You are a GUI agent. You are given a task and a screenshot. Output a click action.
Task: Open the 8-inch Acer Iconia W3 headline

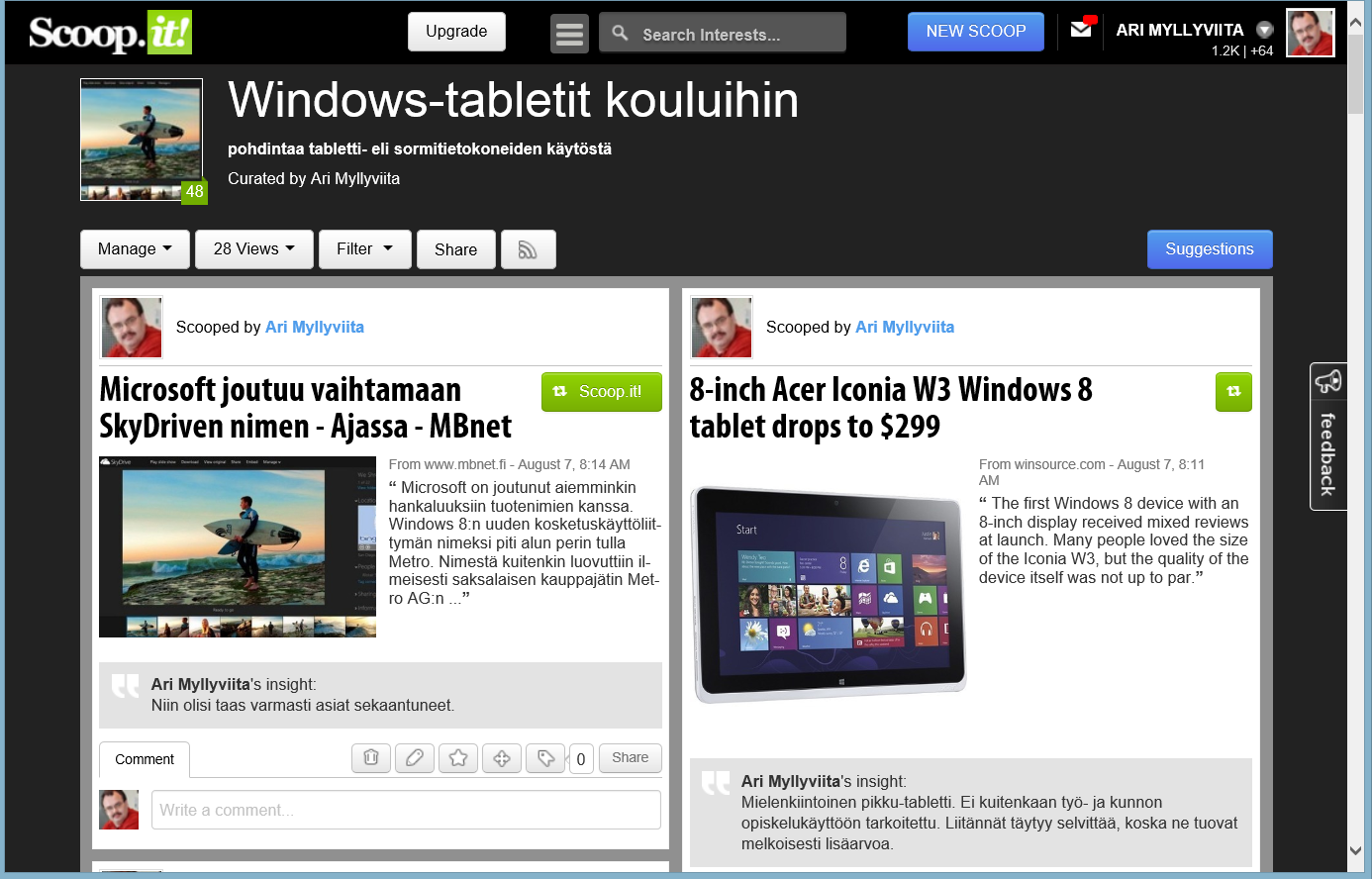[891, 408]
